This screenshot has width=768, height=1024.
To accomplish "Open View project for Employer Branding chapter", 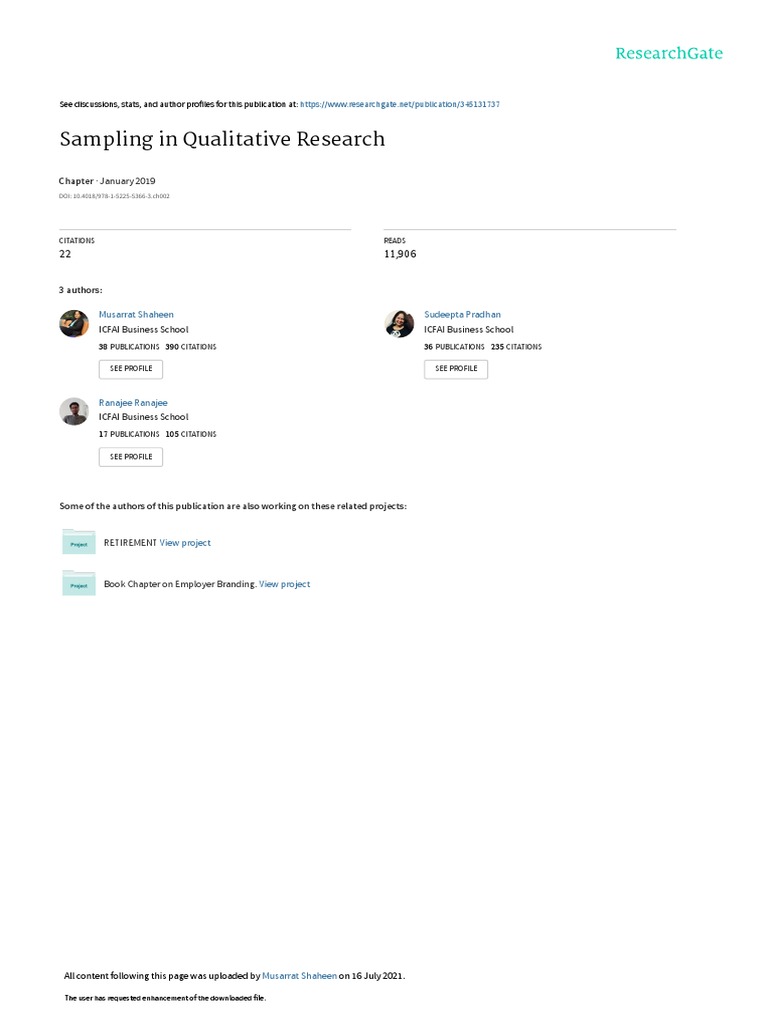I will point(284,584).
